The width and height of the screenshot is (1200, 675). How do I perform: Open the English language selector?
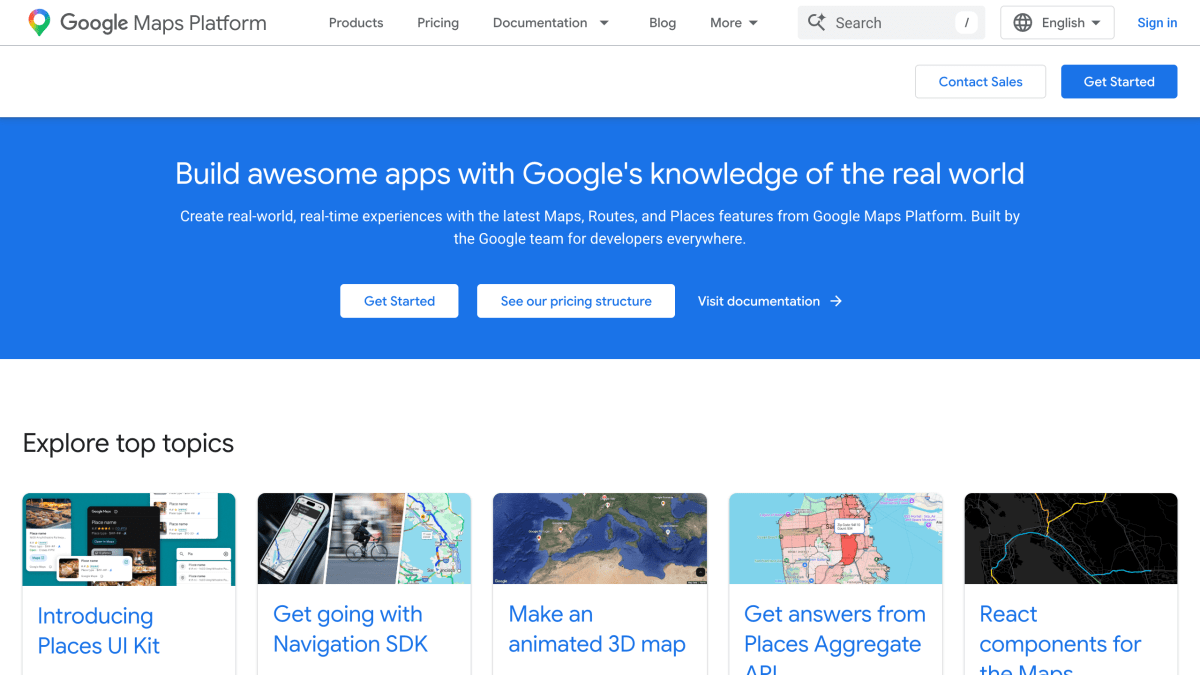pos(1059,22)
